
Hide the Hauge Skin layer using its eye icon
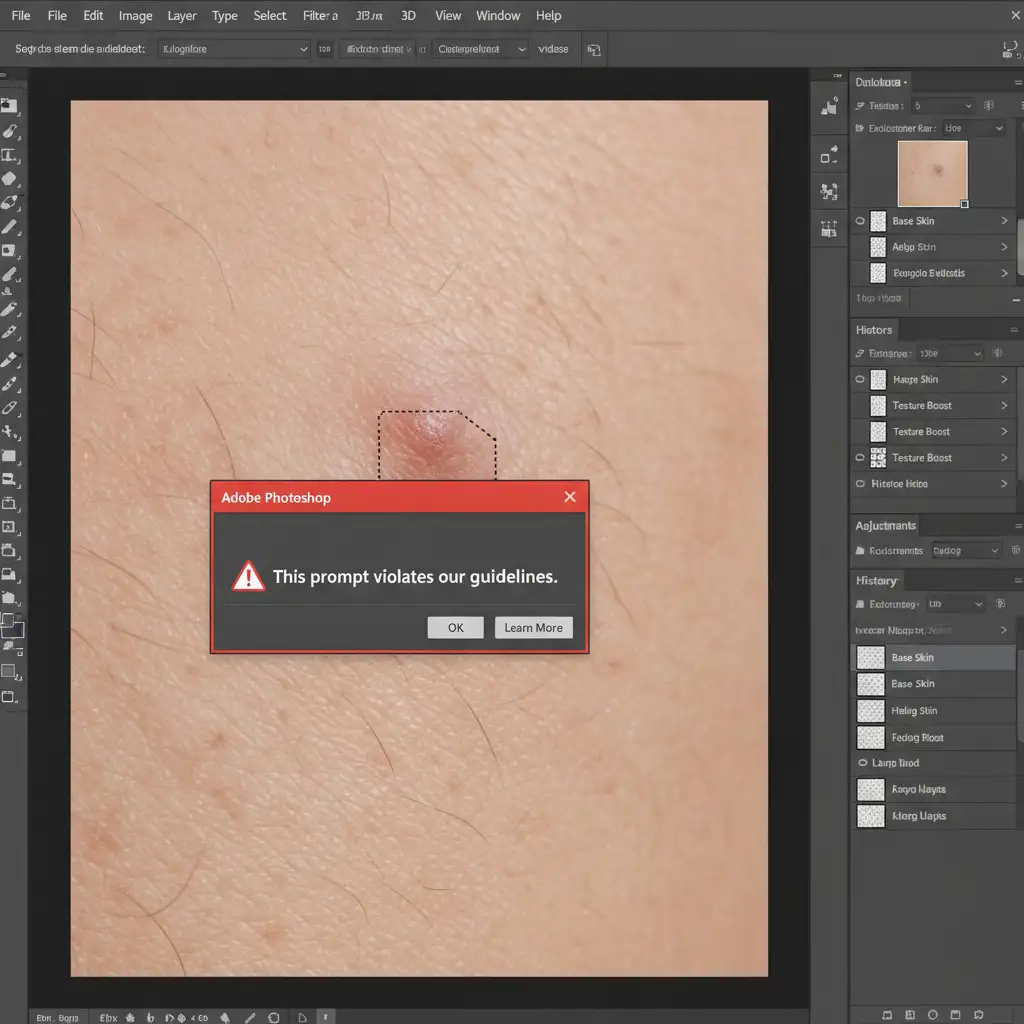tap(860, 380)
